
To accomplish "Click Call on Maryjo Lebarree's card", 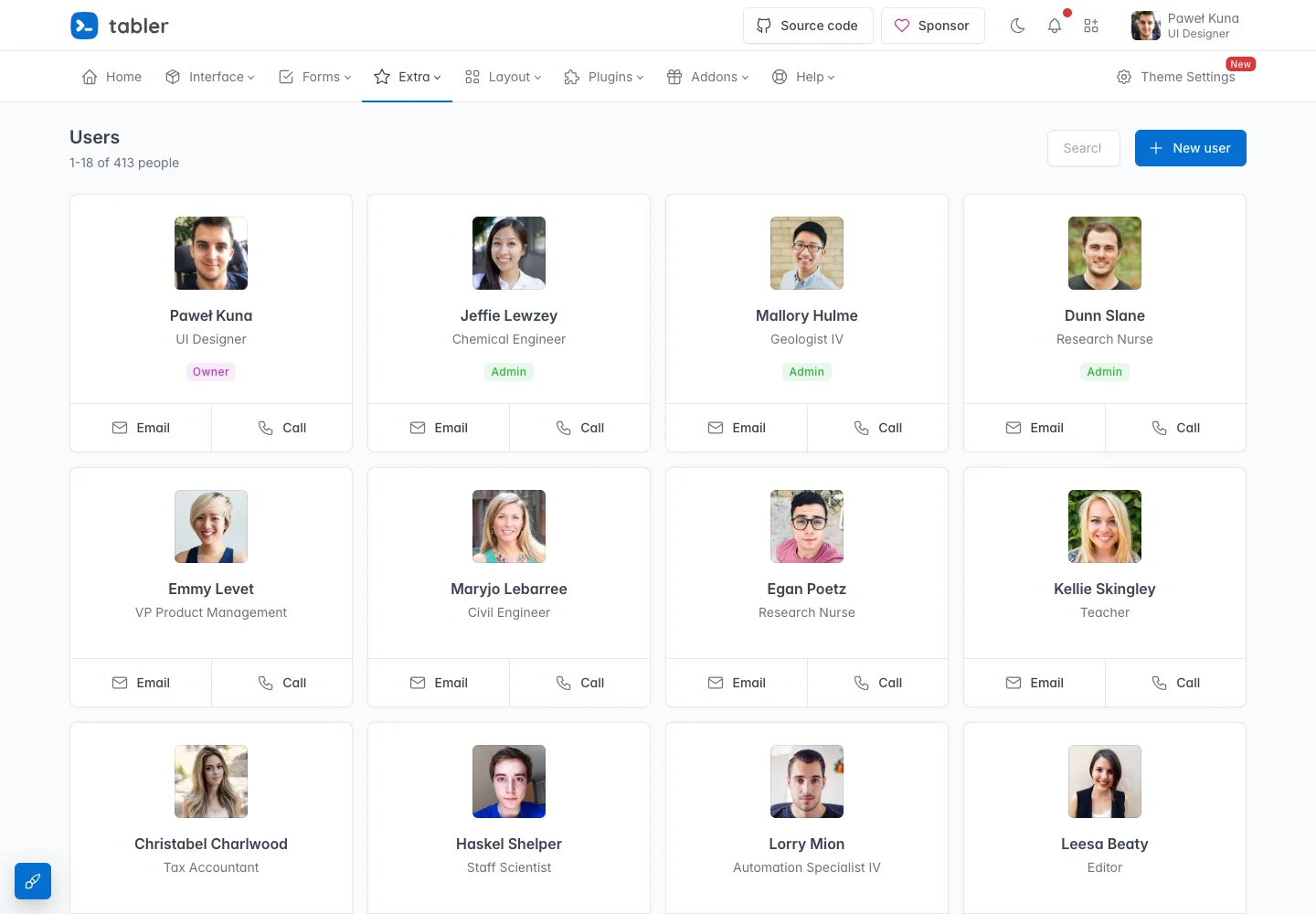I will tap(579, 683).
